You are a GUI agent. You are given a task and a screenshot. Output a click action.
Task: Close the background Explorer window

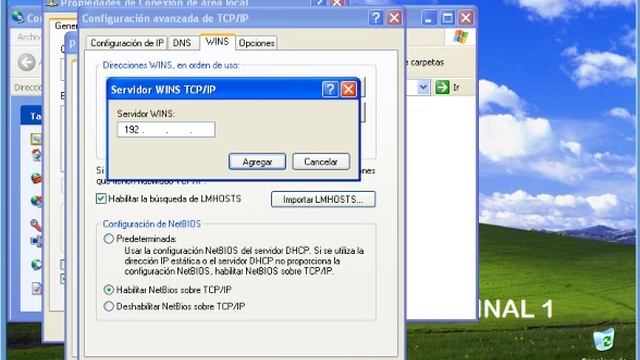point(466,18)
